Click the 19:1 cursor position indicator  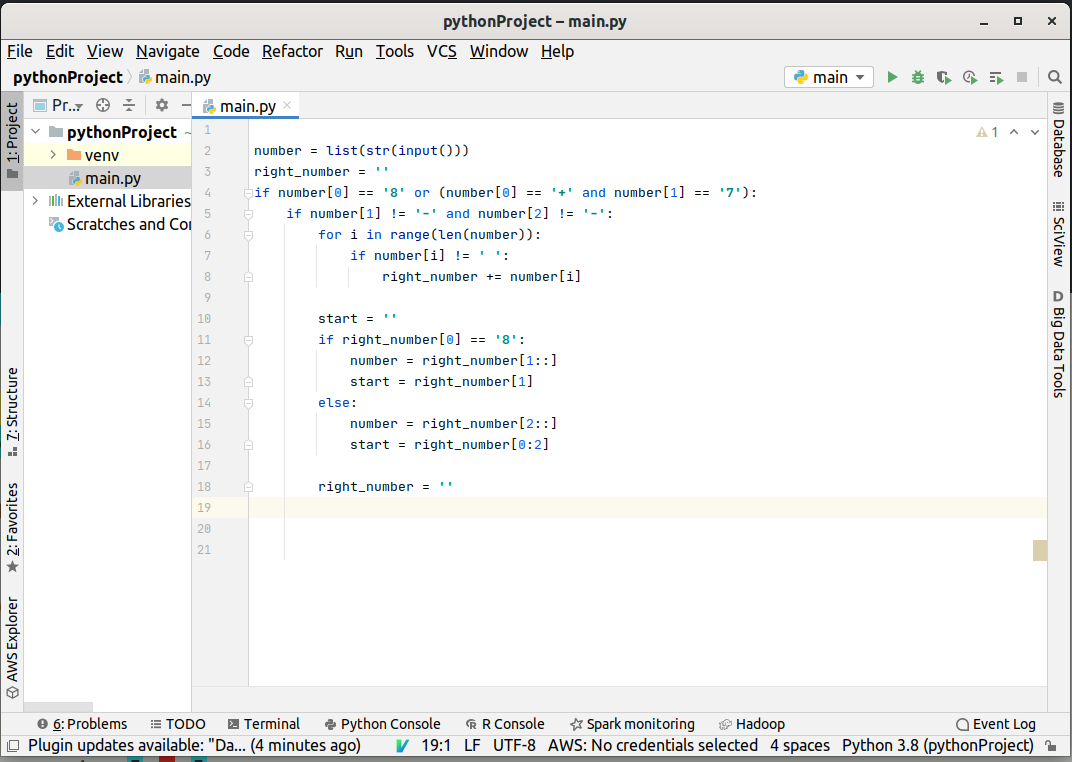(x=436, y=745)
